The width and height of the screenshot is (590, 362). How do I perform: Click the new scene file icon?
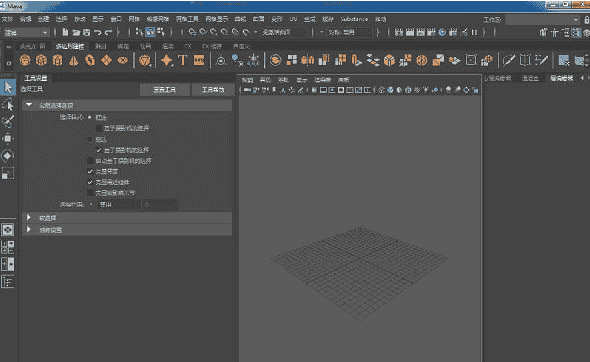(x=65, y=32)
